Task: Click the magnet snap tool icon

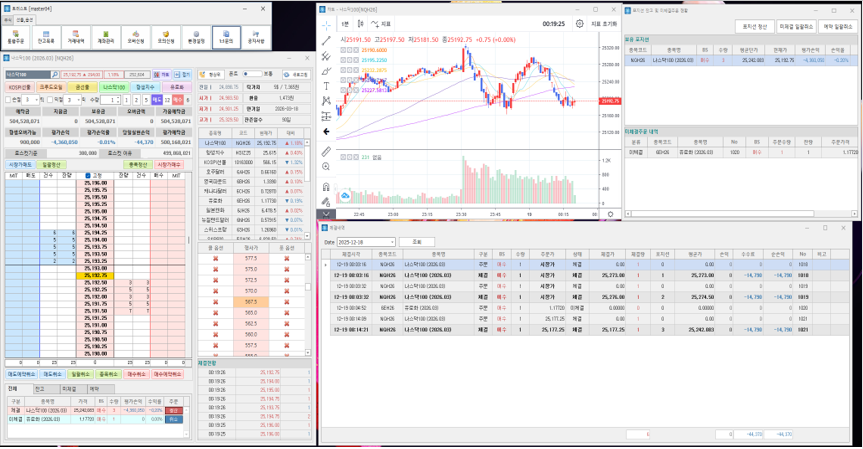Action: (x=326, y=186)
